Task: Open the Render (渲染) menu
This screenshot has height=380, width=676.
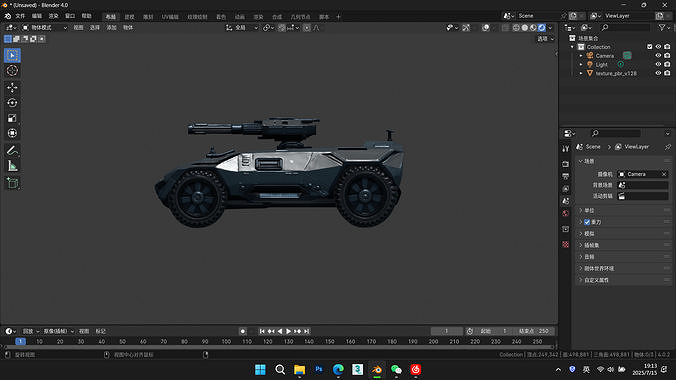Action: tap(53, 16)
